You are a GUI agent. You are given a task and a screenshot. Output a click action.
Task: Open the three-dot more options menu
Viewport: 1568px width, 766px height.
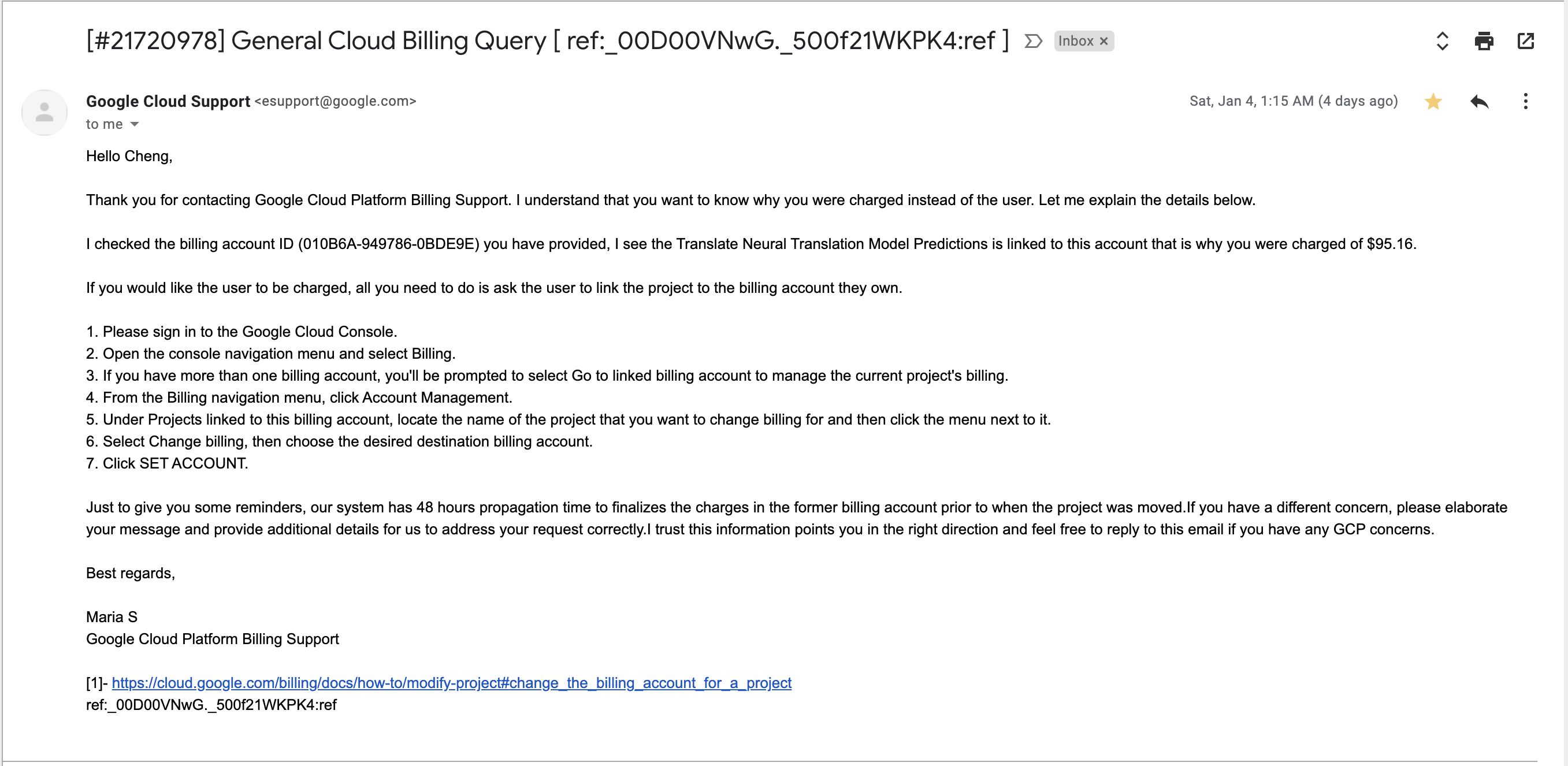(x=1525, y=102)
